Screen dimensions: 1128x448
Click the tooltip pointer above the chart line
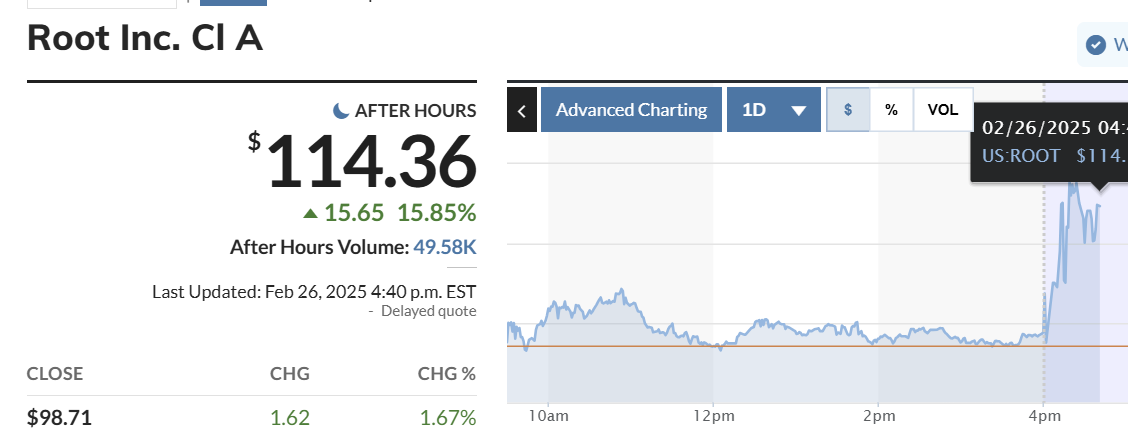[x=1099, y=187]
